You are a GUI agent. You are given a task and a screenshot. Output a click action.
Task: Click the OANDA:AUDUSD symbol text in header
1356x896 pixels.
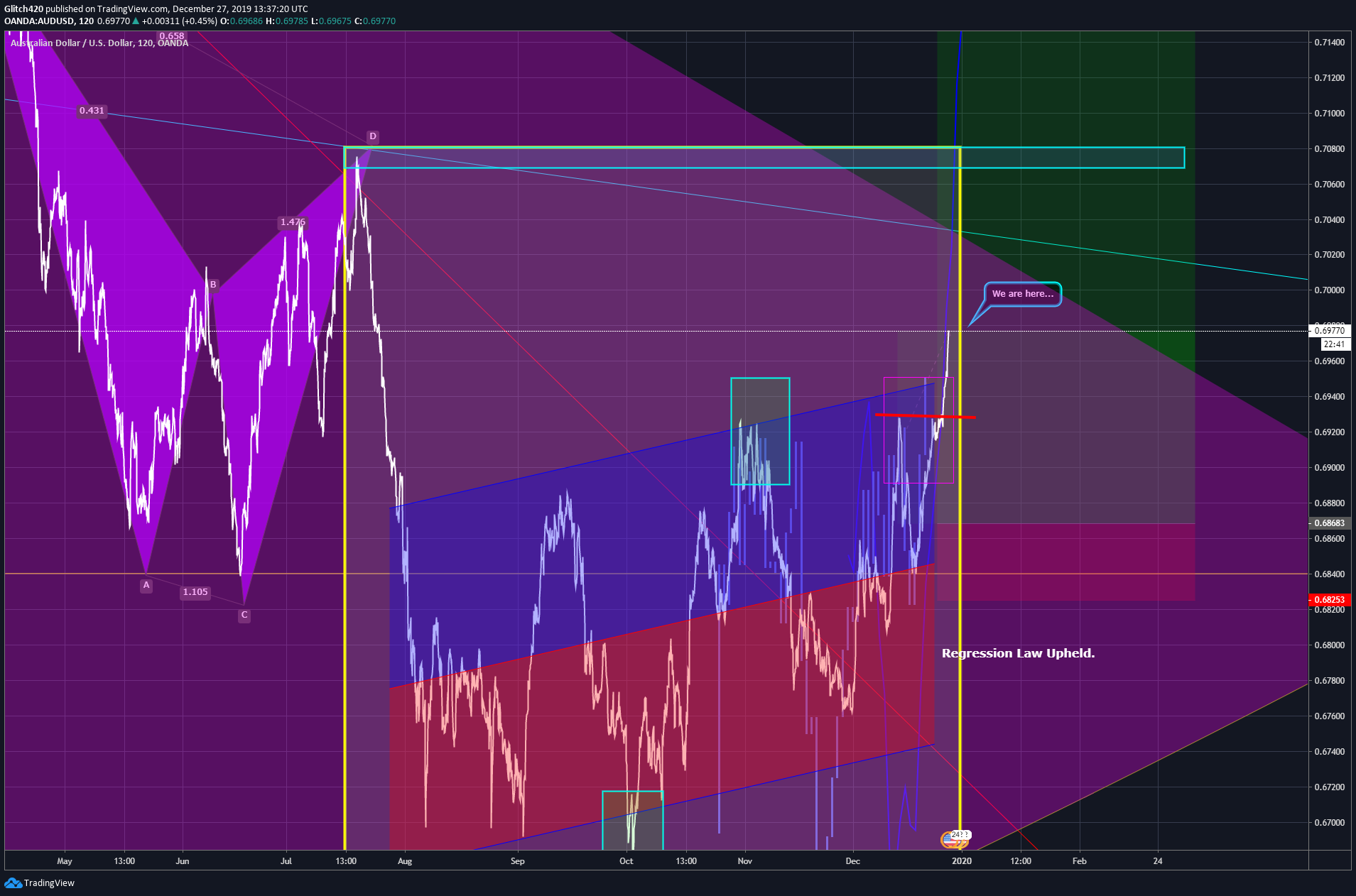coord(39,21)
